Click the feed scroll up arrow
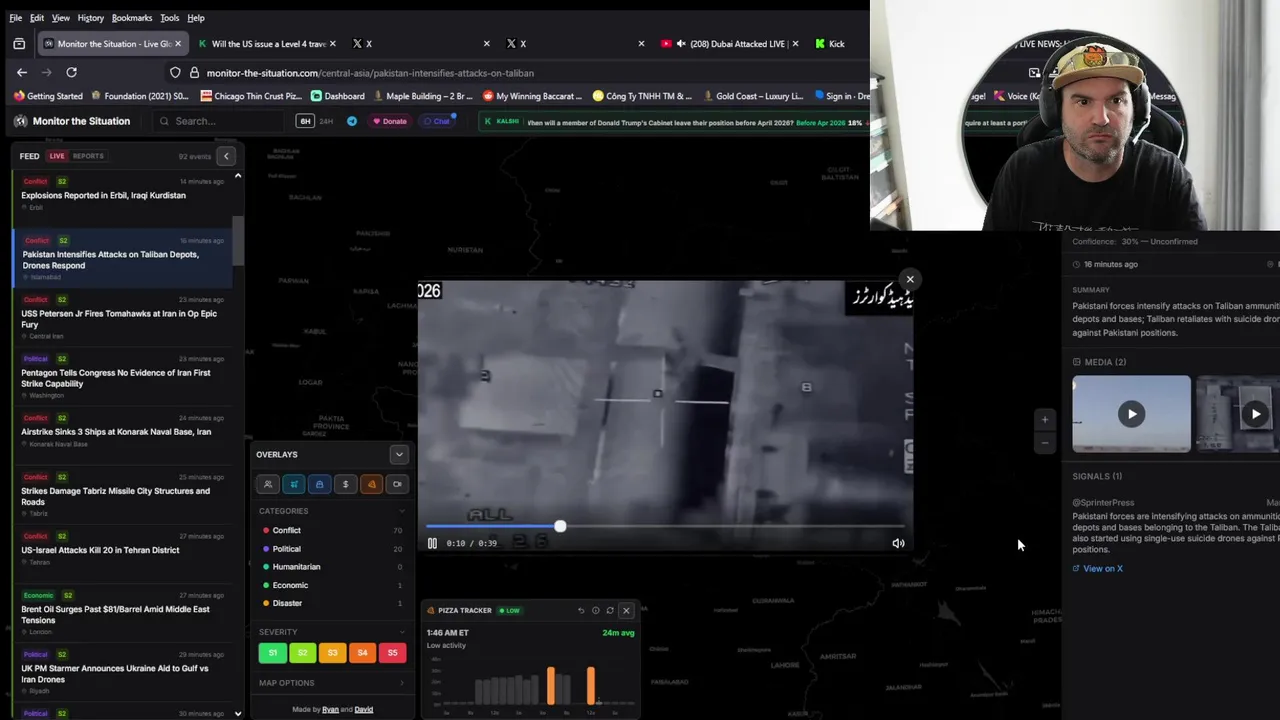Image resolution: width=1280 pixels, height=720 pixels. (x=238, y=176)
